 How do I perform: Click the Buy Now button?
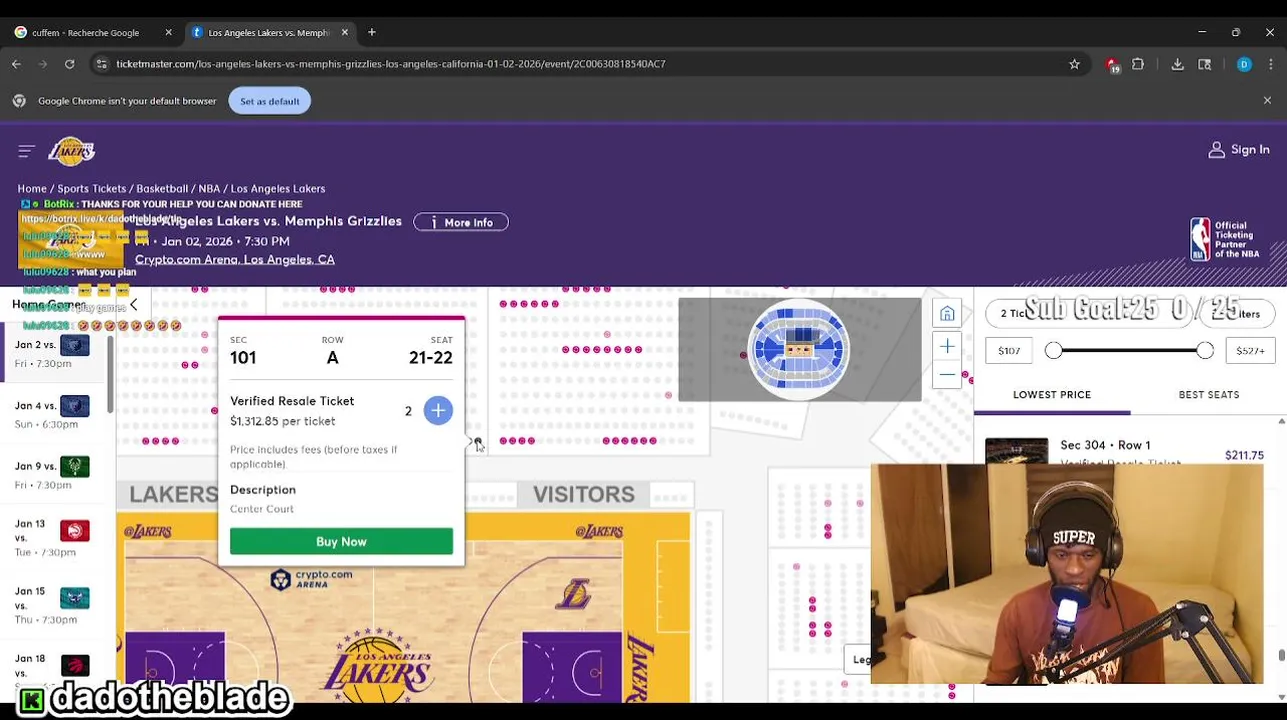coord(341,541)
